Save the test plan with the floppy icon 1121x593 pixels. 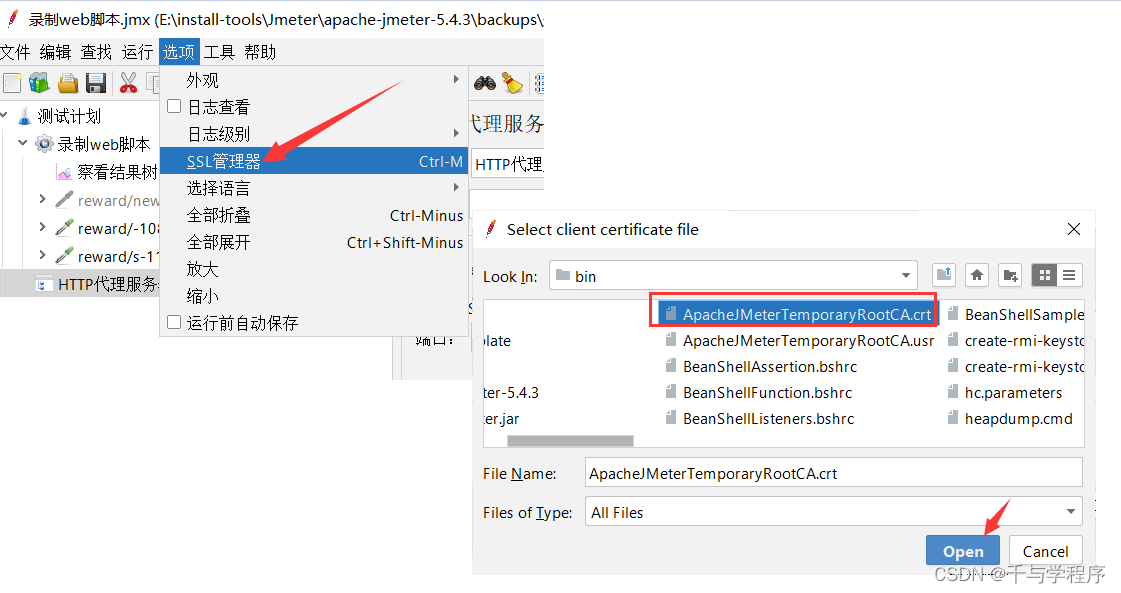(x=96, y=83)
